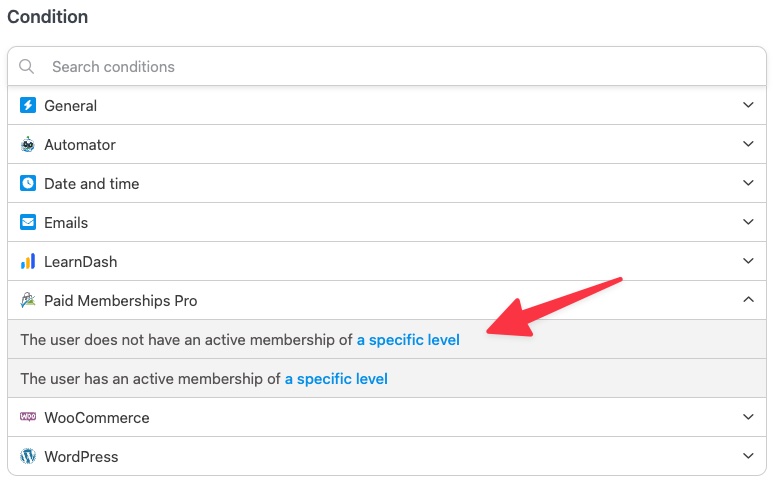Expand the Automator section chevron
Screen dimensions: 779x487
pos(748,144)
